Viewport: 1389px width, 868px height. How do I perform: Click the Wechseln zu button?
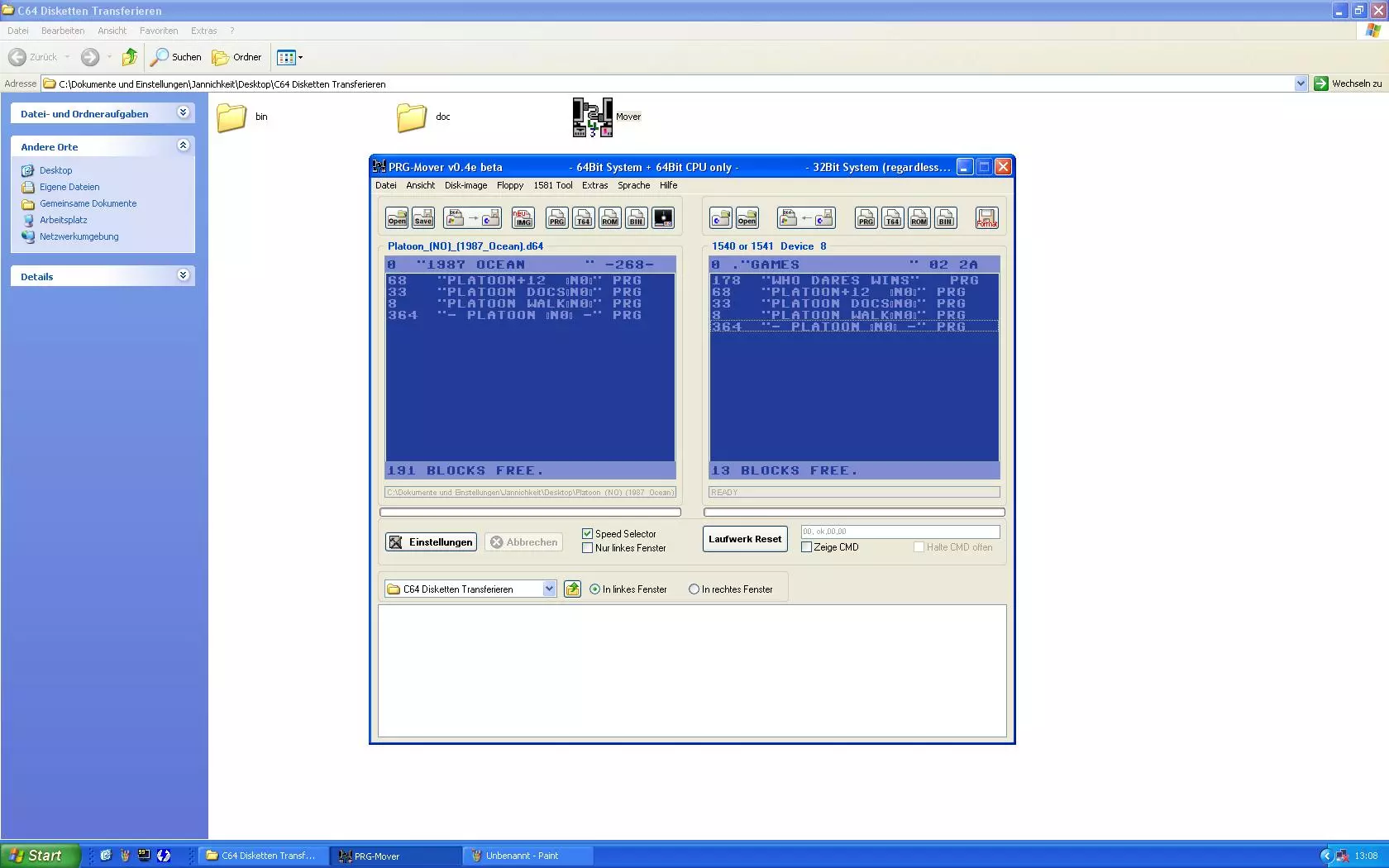coord(1348,83)
